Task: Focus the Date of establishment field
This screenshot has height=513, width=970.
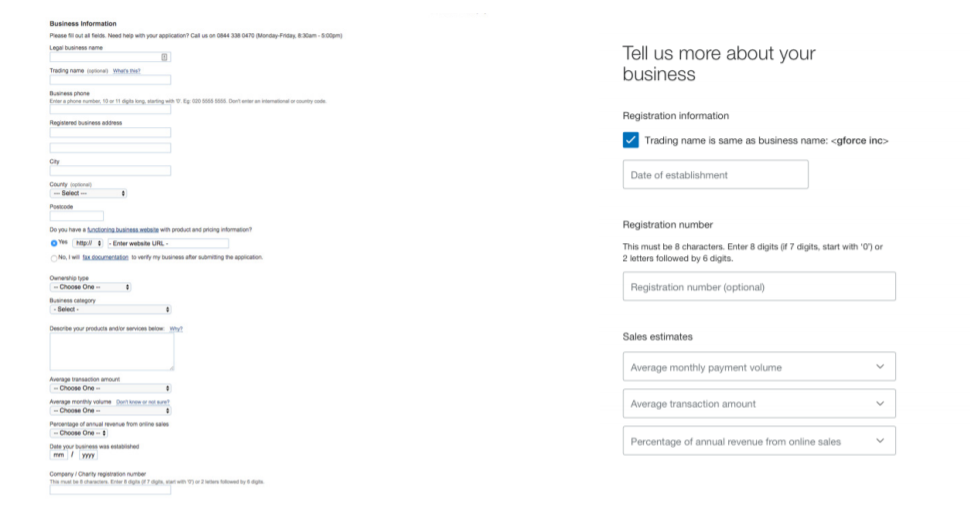Action: [714, 175]
